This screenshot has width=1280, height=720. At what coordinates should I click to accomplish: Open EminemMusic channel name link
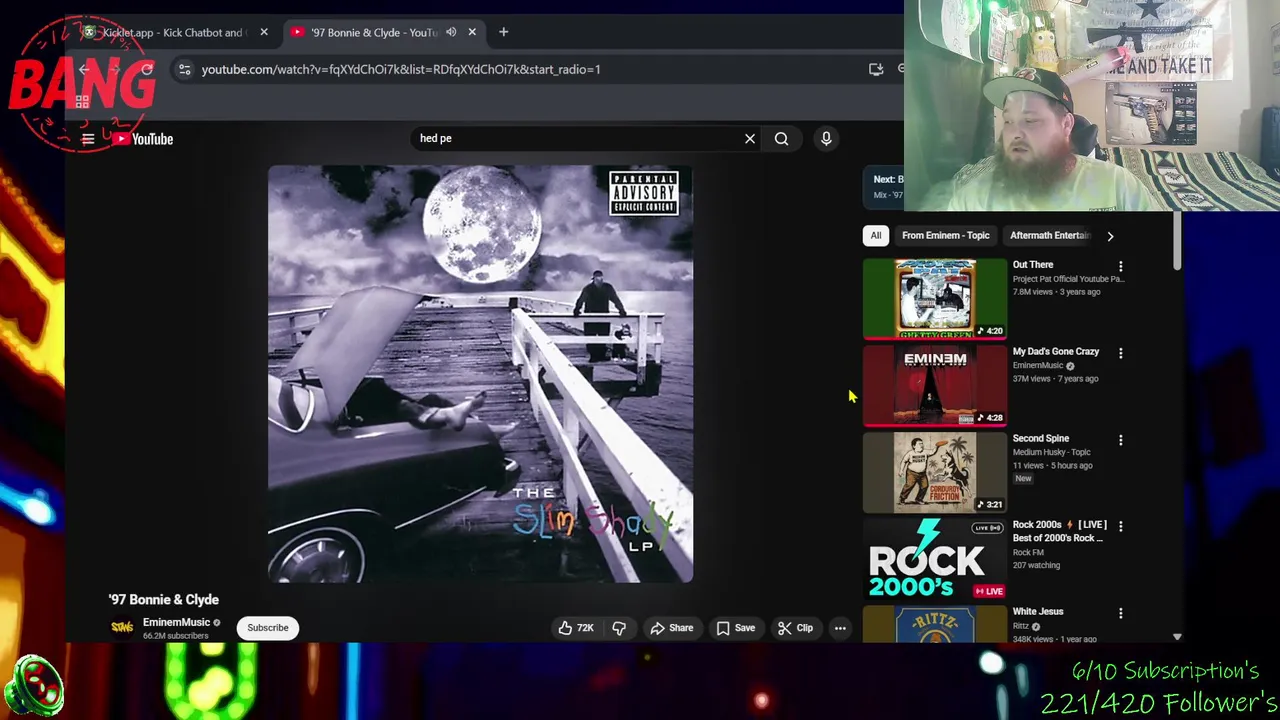[176, 622]
